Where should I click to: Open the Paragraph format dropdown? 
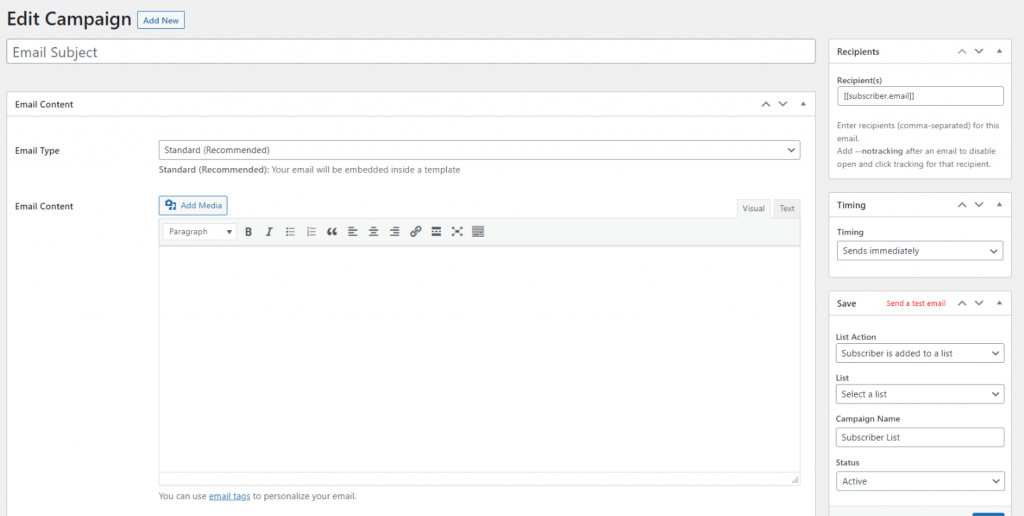click(200, 231)
